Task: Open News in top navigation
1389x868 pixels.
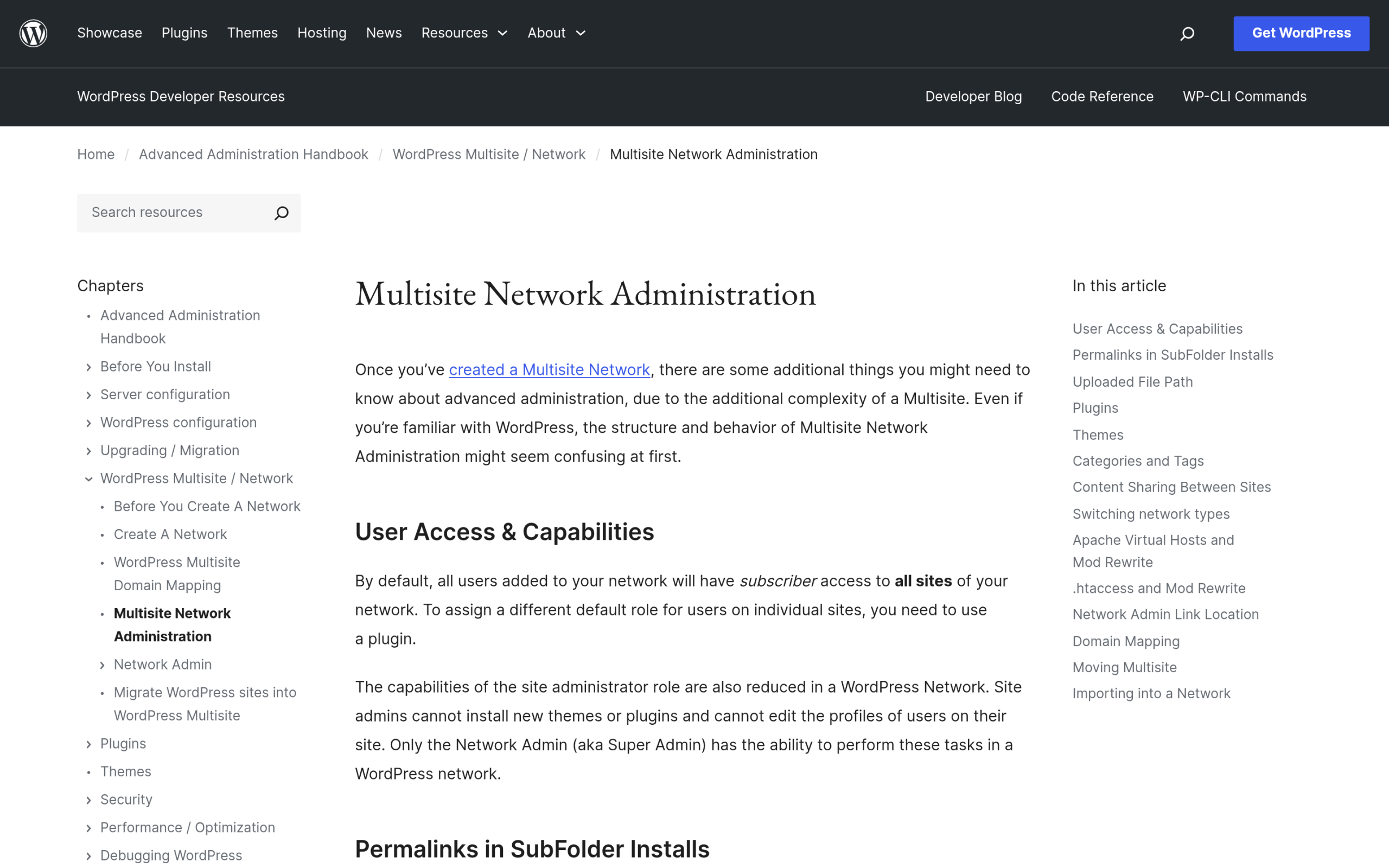Action: point(384,33)
